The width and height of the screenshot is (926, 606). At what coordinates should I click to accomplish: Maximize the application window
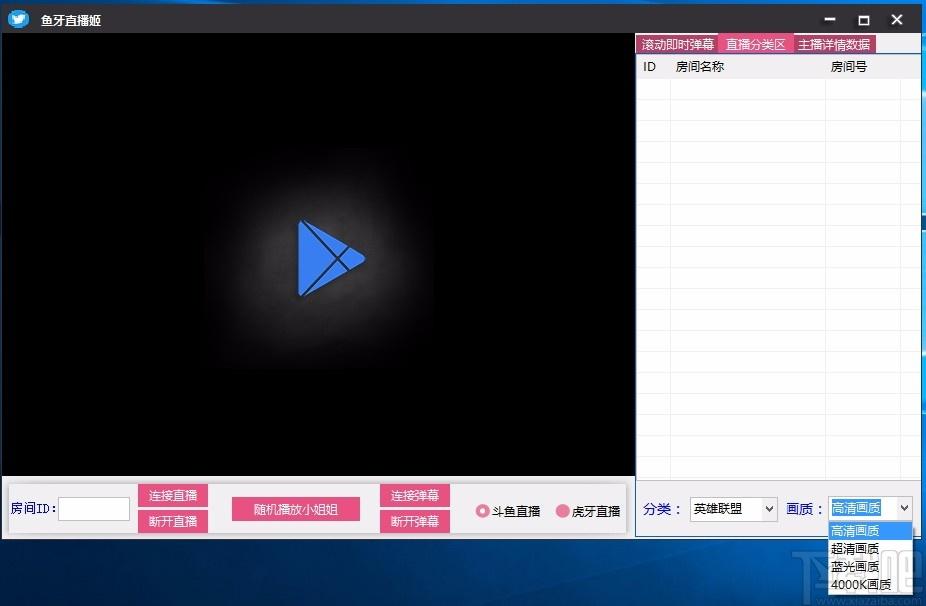coord(863,20)
